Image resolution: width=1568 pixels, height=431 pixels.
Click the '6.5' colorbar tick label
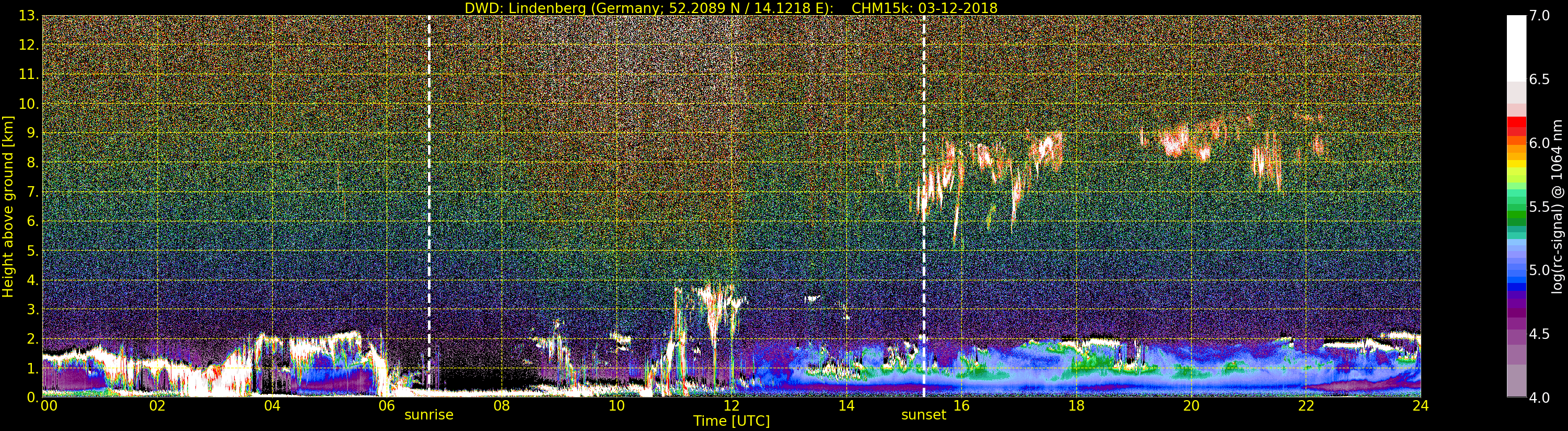coord(1539,80)
